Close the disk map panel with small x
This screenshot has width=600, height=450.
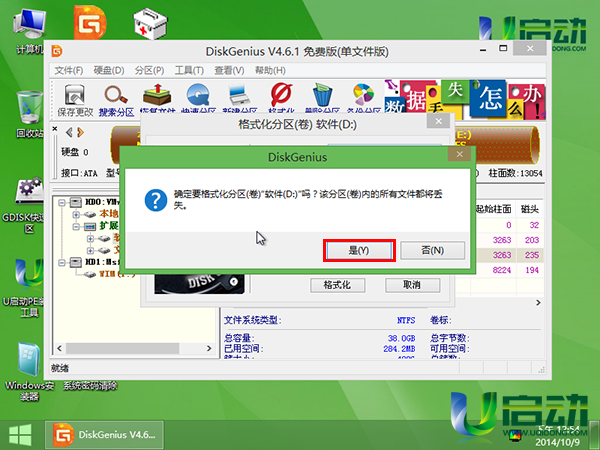(x=55, y=129)
